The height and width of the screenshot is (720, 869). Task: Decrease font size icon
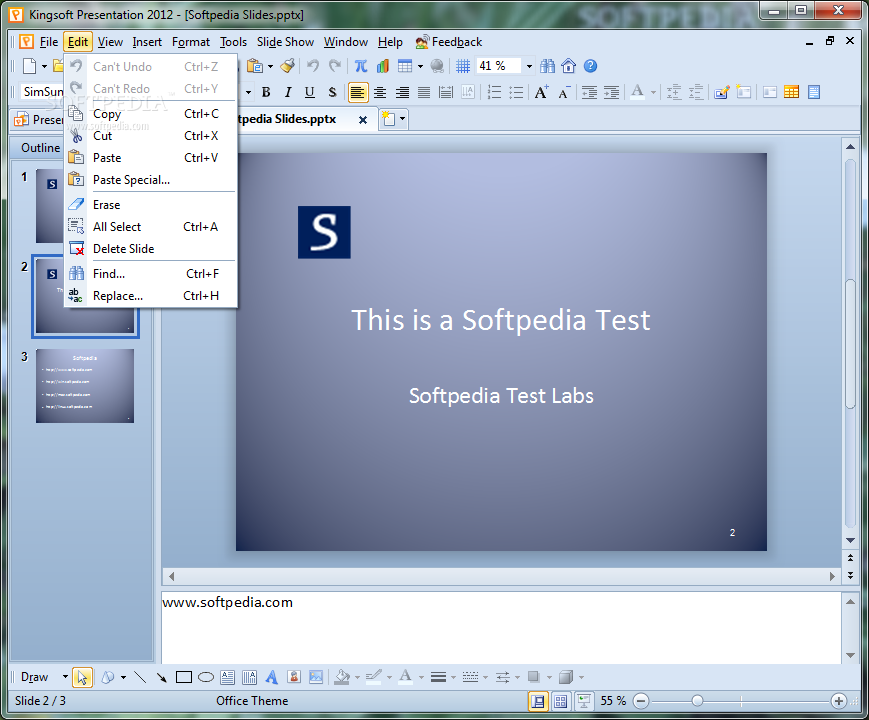click(564, 92)
